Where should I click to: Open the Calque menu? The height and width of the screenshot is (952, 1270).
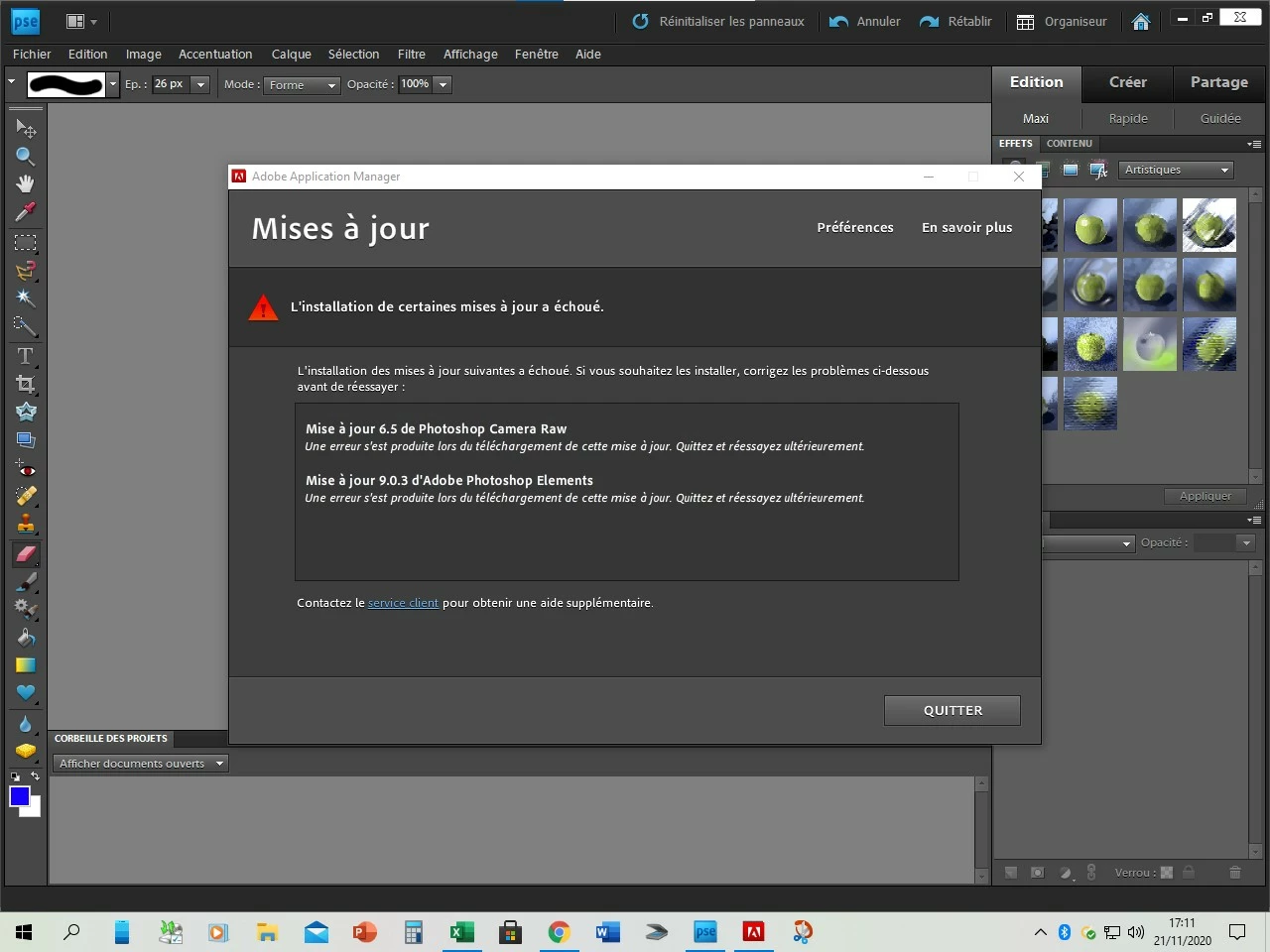(292, 55)
